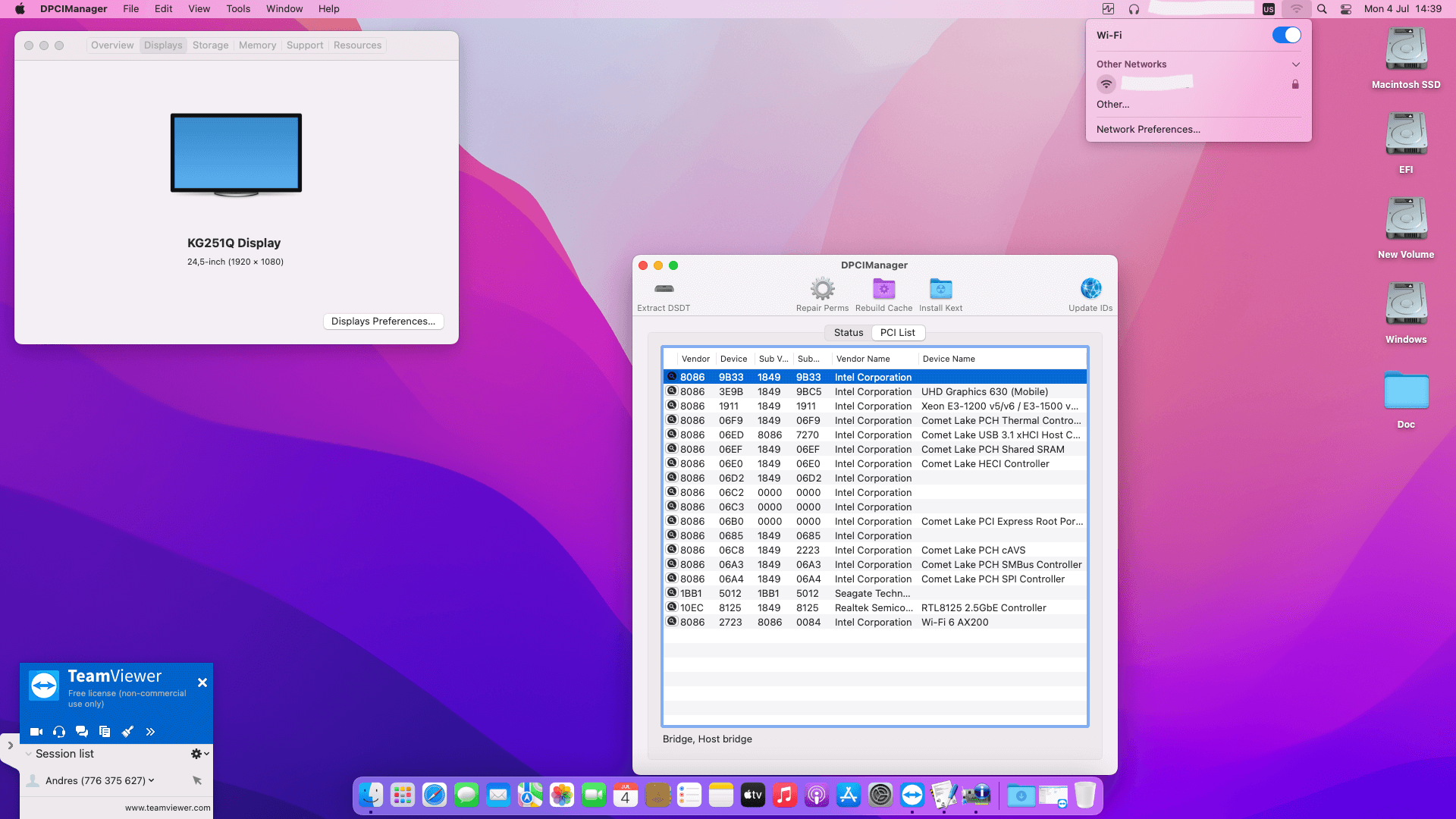The height and width of the screenshot is (819, 1456).
Task: Select the UHD Graphics 630 (Mobile) row
Action: click(875, 392)
